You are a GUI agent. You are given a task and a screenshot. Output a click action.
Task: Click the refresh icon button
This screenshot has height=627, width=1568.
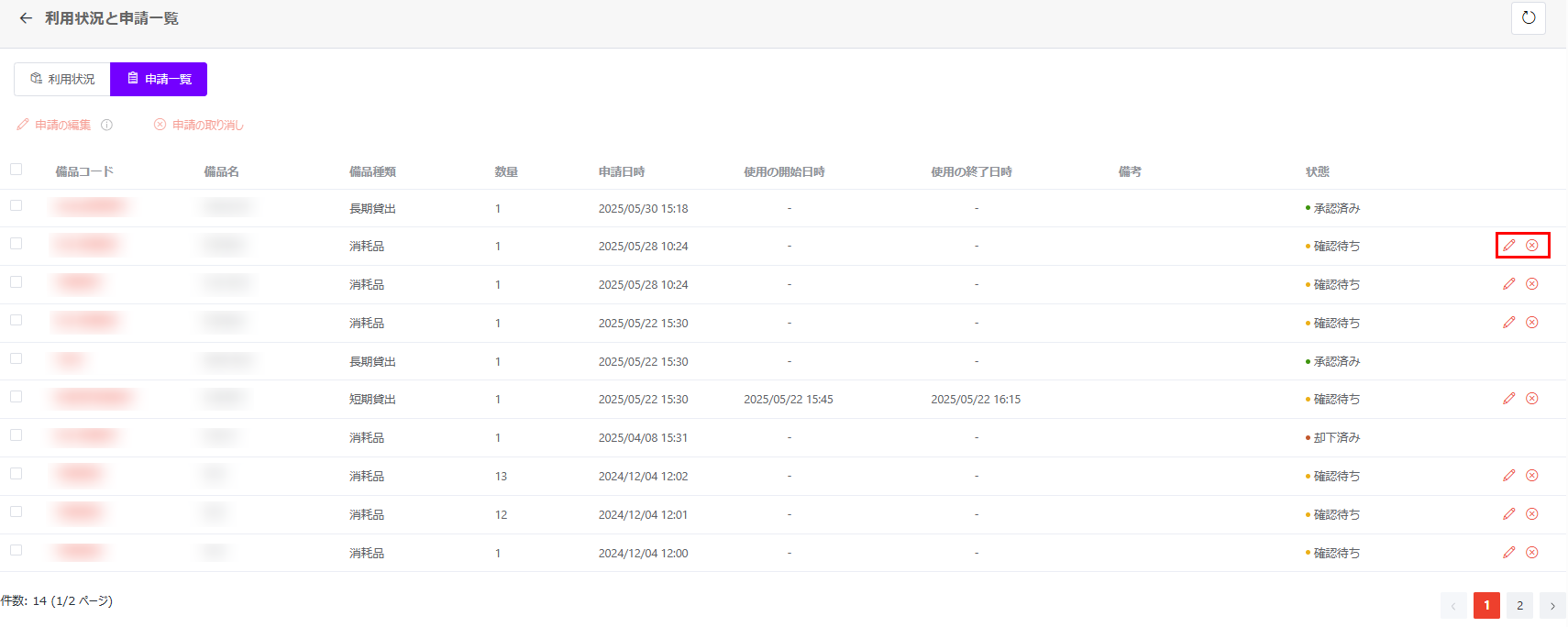click(x=1529, y=18)
